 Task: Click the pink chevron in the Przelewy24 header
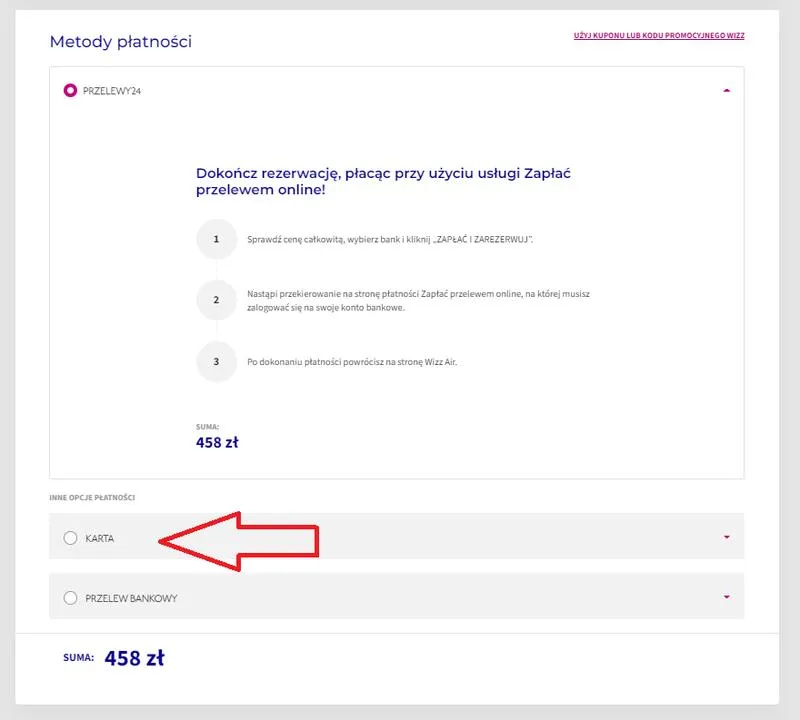(x=729, y=90)
